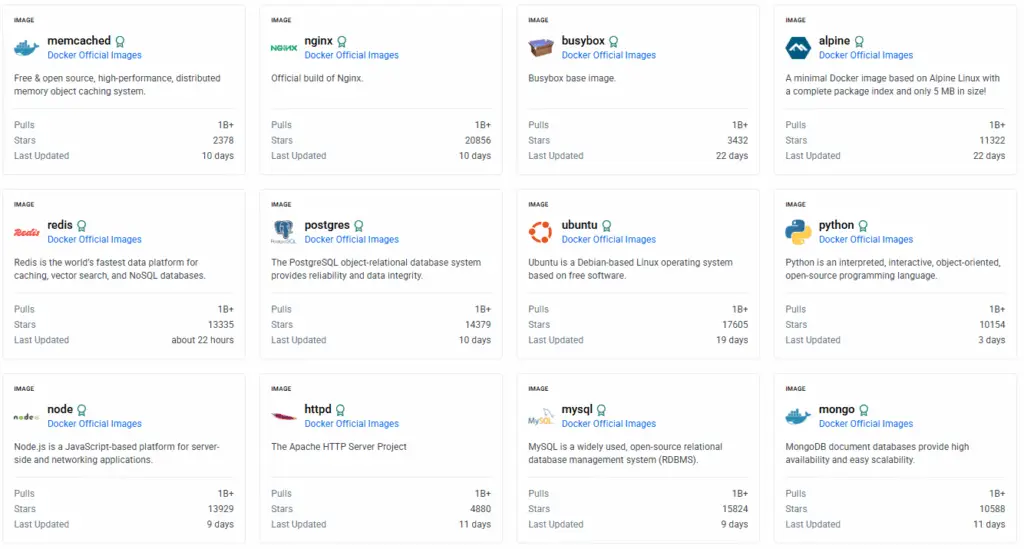
Task: Click the Python snake logo icon
Action: click(798, 232)
